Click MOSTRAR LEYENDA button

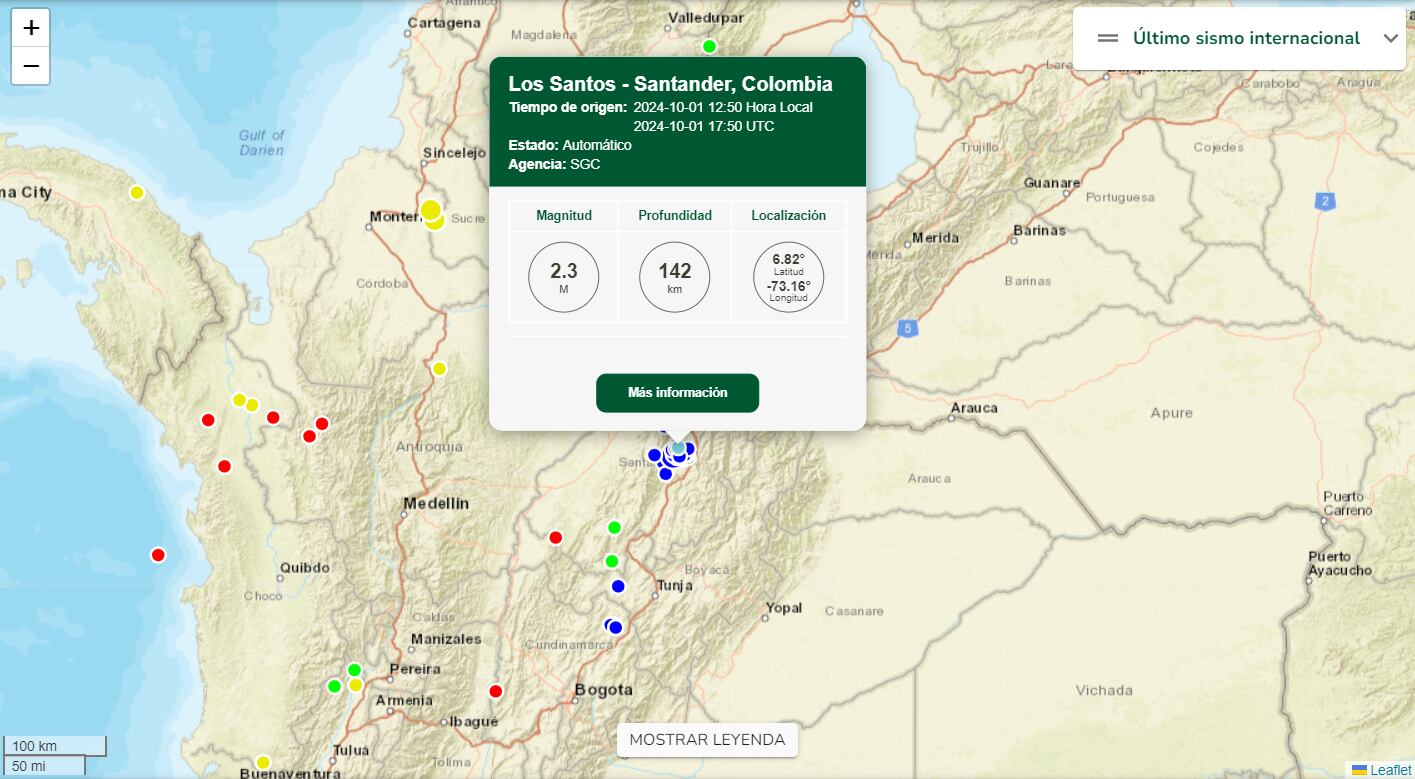(707, 740)
